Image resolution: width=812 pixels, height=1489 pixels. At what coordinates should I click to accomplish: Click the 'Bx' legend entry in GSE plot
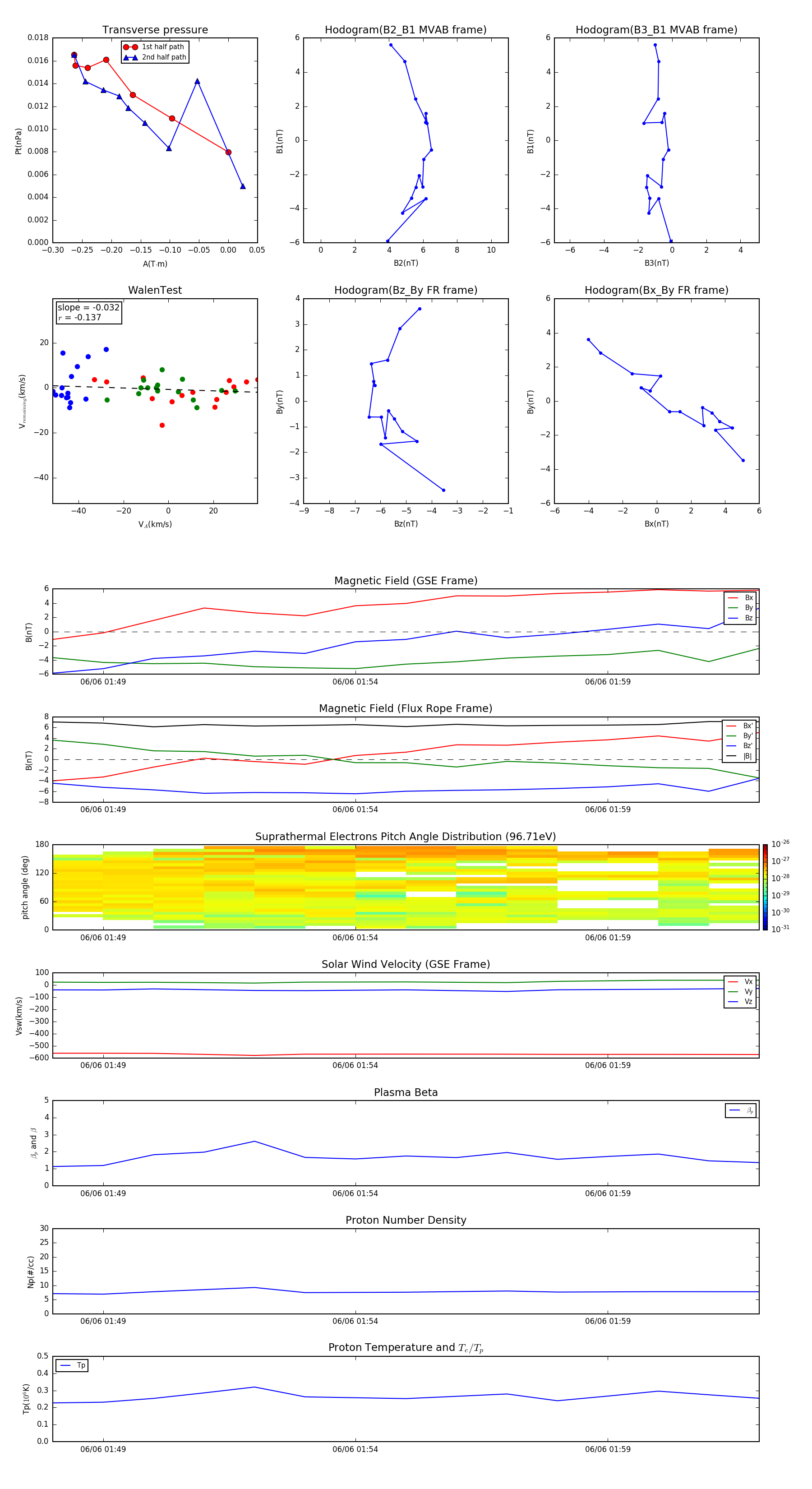click(x=740, y=598)
